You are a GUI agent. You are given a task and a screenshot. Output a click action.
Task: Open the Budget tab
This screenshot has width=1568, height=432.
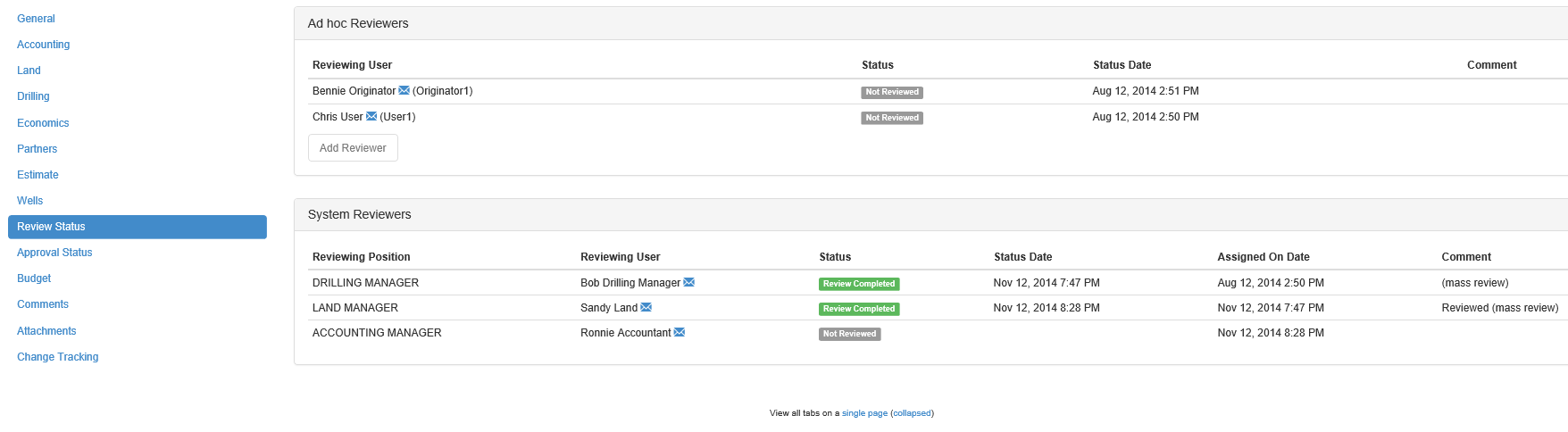(34, 278)
